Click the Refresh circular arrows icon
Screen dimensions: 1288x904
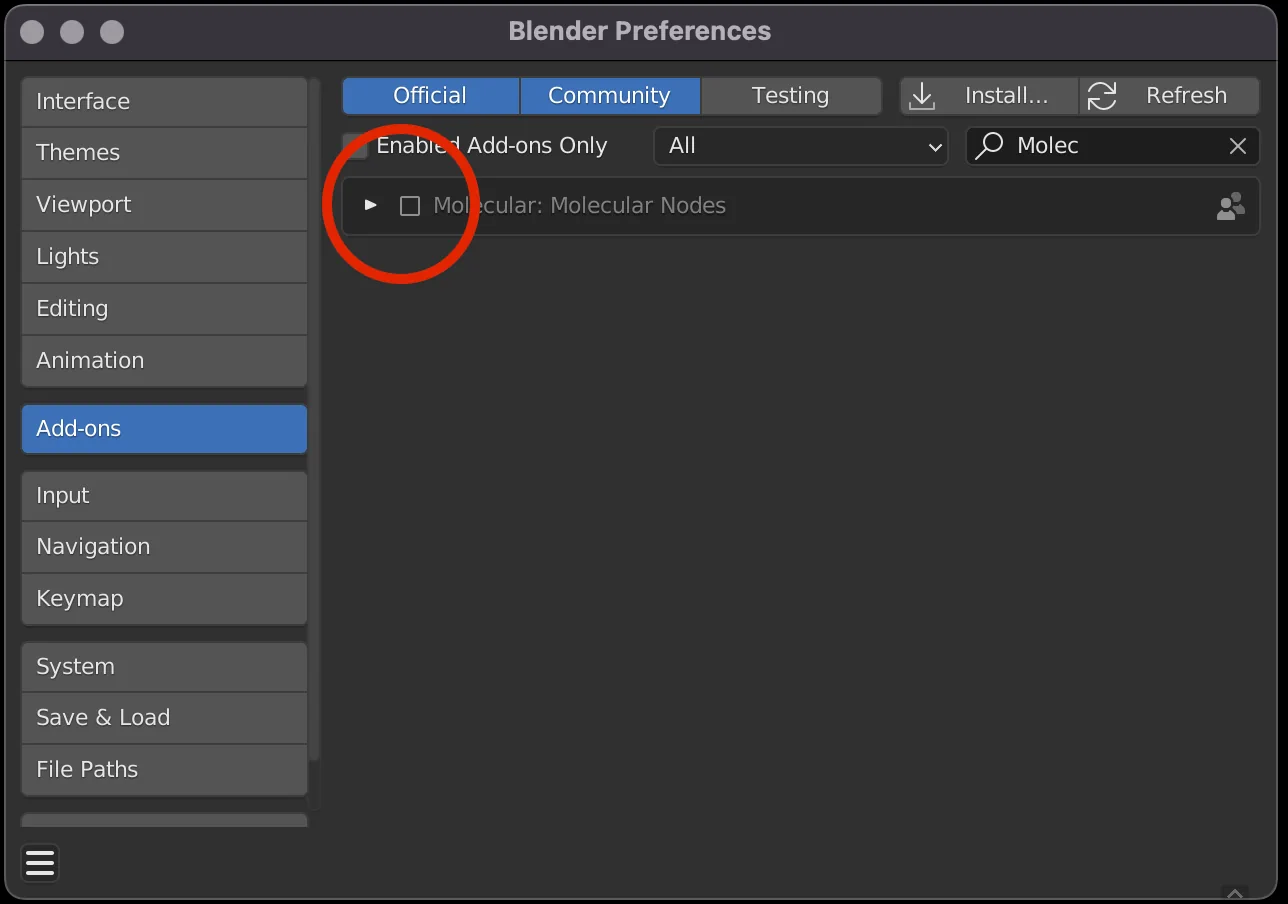(1102, 96)
